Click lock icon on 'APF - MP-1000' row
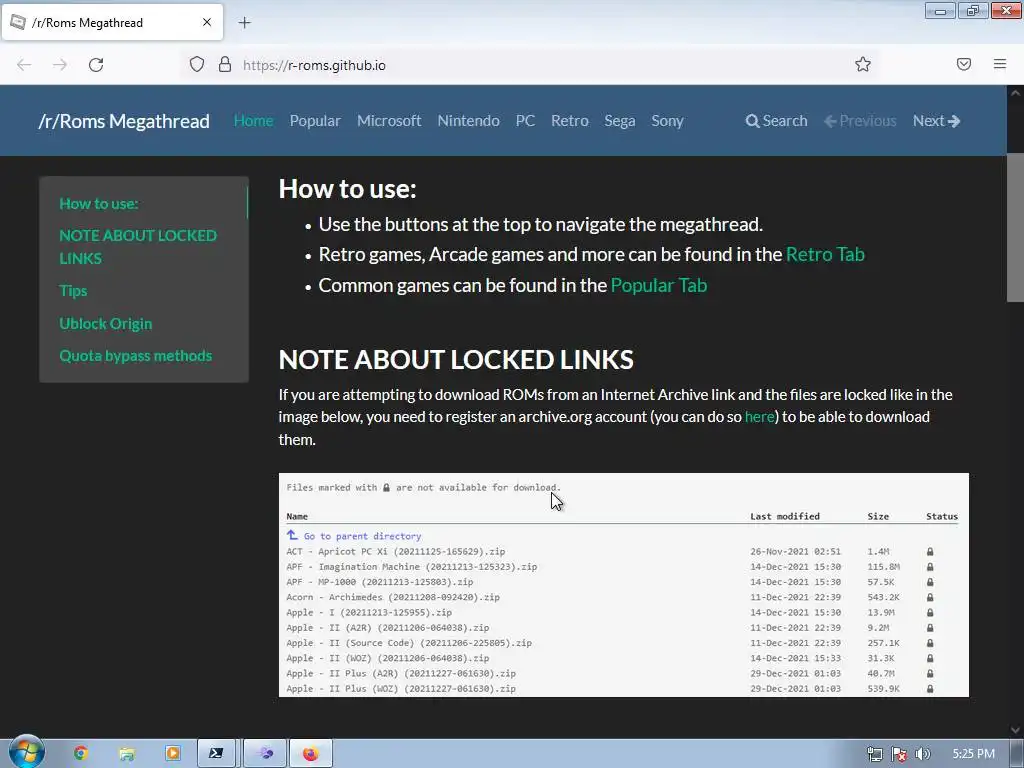 (x=930, y=582)
